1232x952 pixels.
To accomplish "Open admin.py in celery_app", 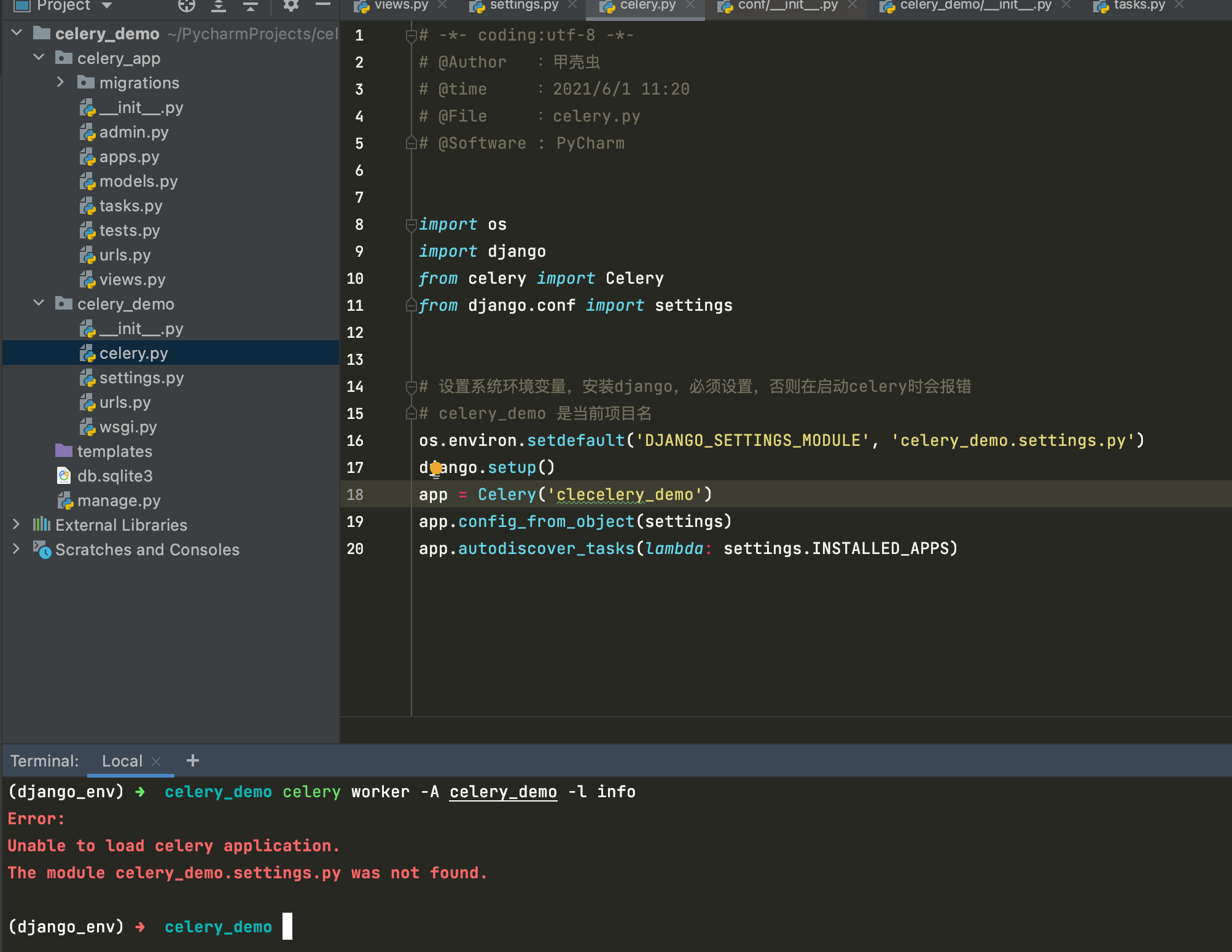I will pyautogui.click(x=133, y=132).
